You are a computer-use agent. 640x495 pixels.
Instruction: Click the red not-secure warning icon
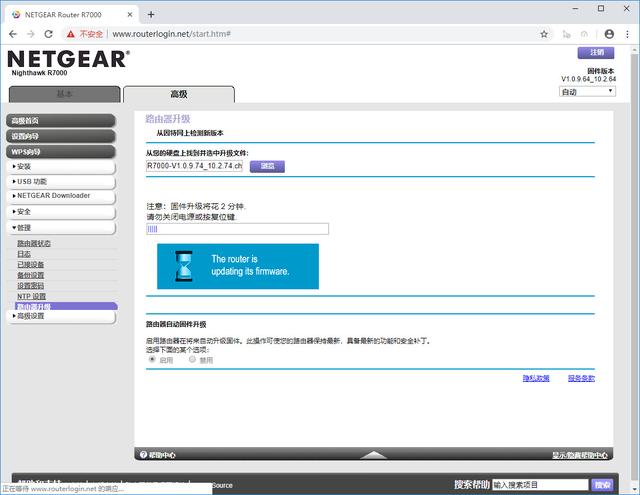coord(71,34)
